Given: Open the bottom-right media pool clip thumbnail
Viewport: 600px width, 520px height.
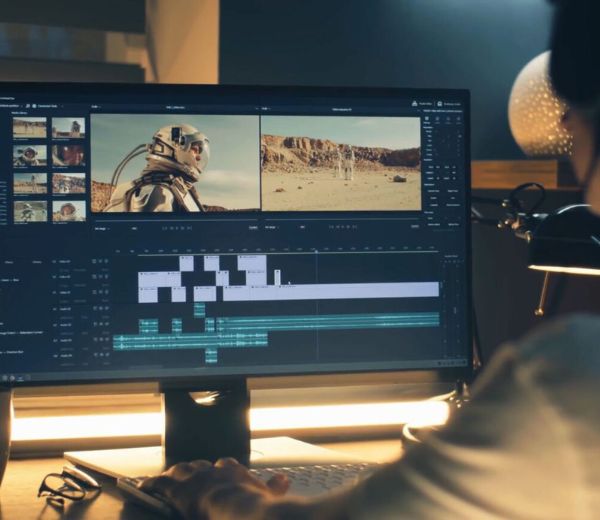Looking at the screenshot, I should tap(68, 211).
